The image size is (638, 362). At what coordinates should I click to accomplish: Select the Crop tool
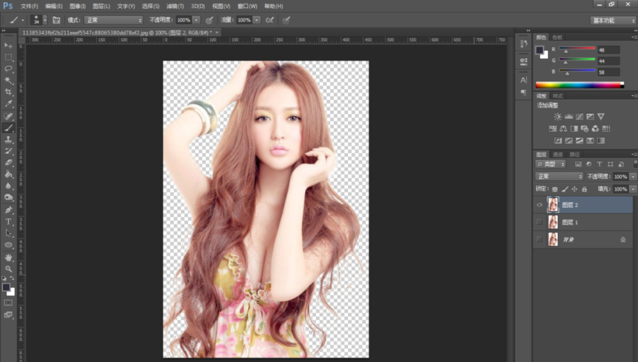9,92
